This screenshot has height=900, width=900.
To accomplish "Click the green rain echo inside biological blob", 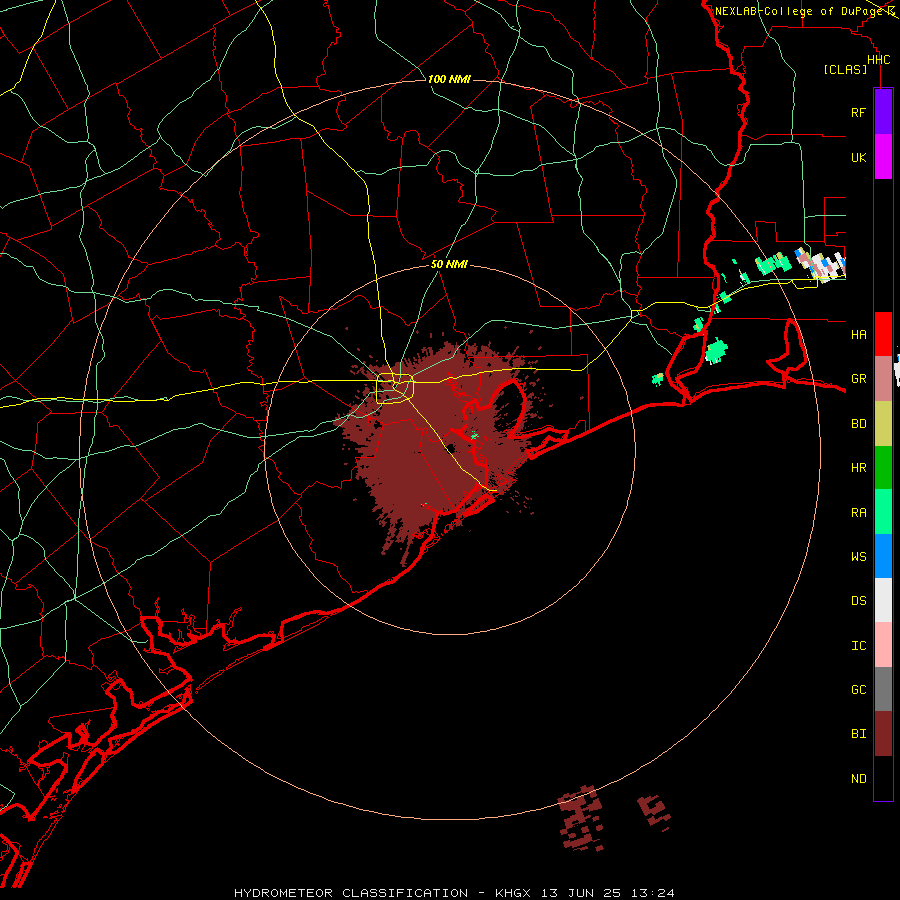I will (x=474, y=437).
